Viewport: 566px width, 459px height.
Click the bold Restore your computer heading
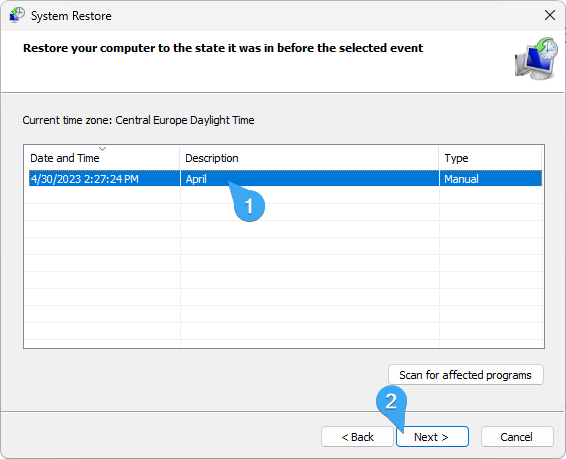[223, 48]
